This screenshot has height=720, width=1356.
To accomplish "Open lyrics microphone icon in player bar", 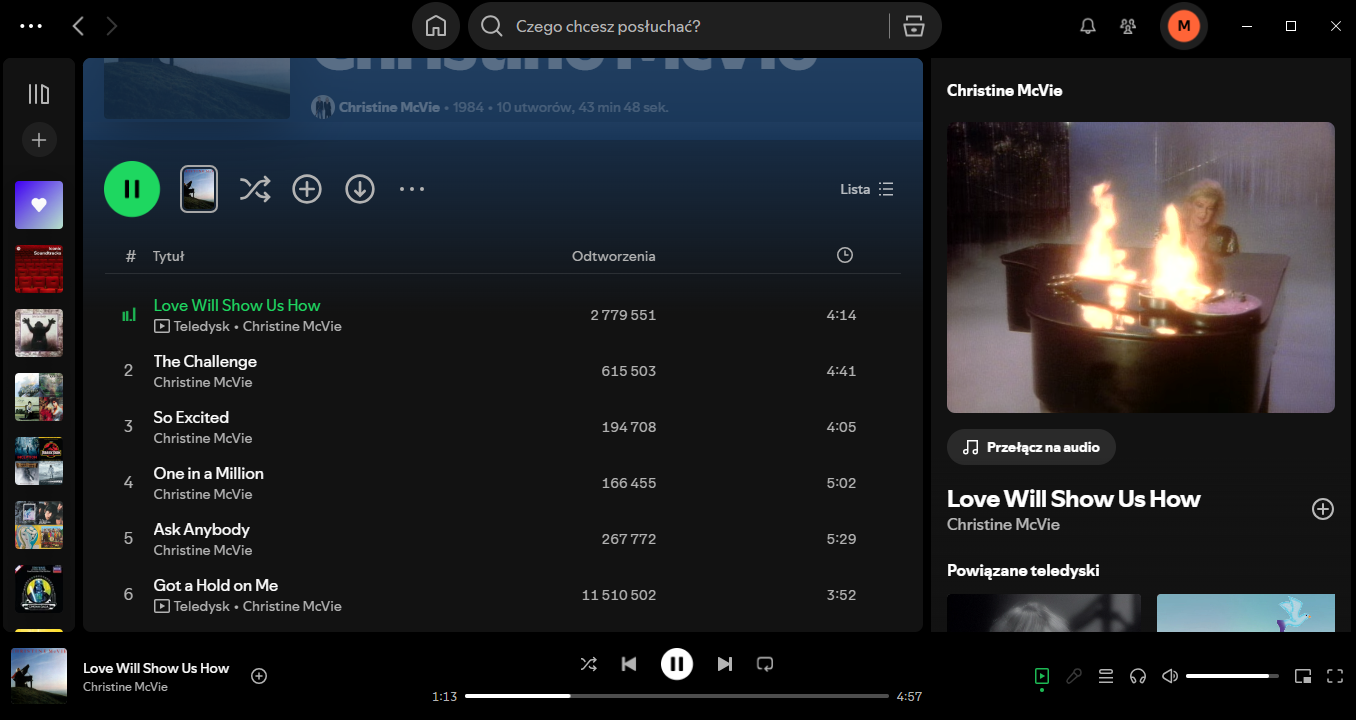I will tap(1074, 676).
